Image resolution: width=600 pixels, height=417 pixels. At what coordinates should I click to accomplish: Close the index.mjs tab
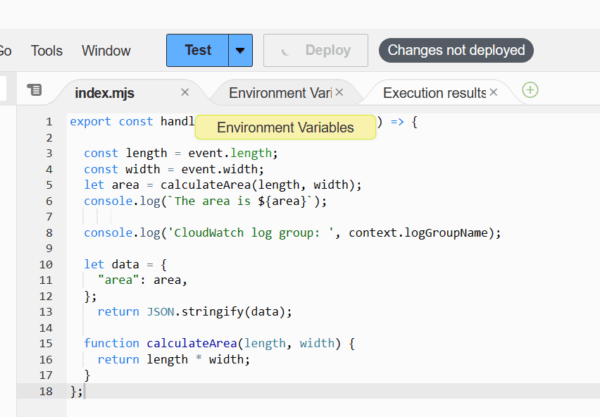185,92
